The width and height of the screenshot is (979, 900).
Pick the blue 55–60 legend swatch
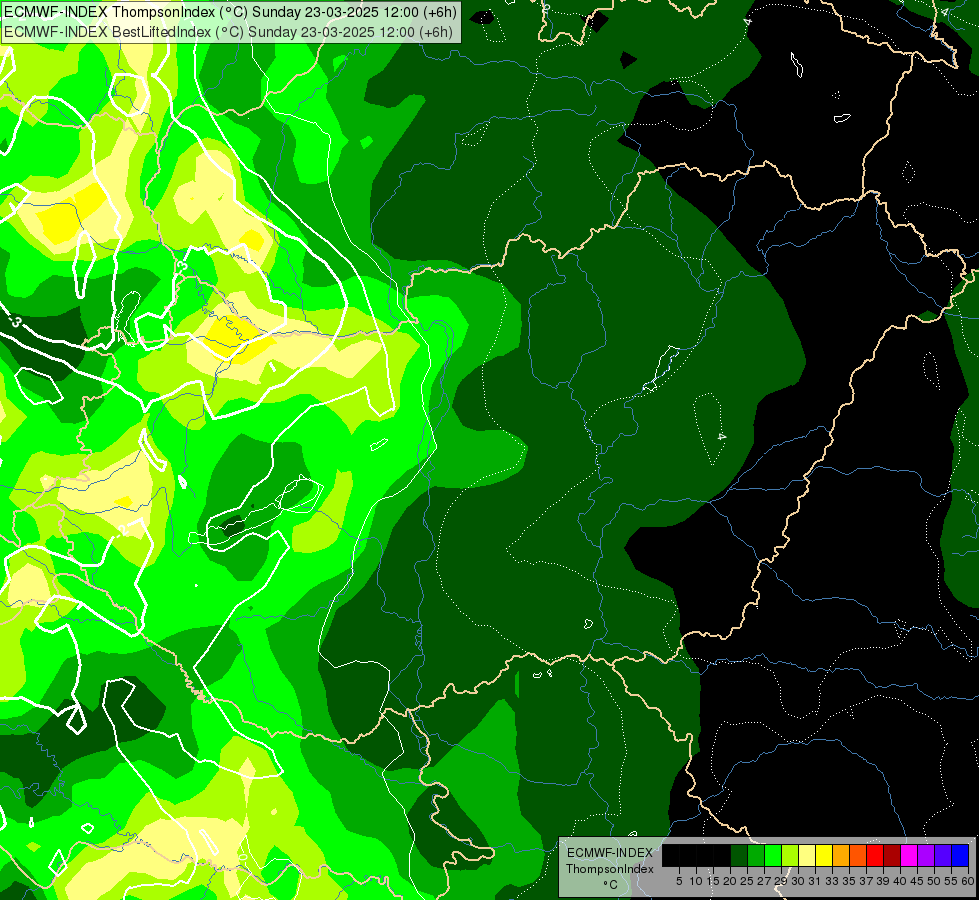point(960,855)
